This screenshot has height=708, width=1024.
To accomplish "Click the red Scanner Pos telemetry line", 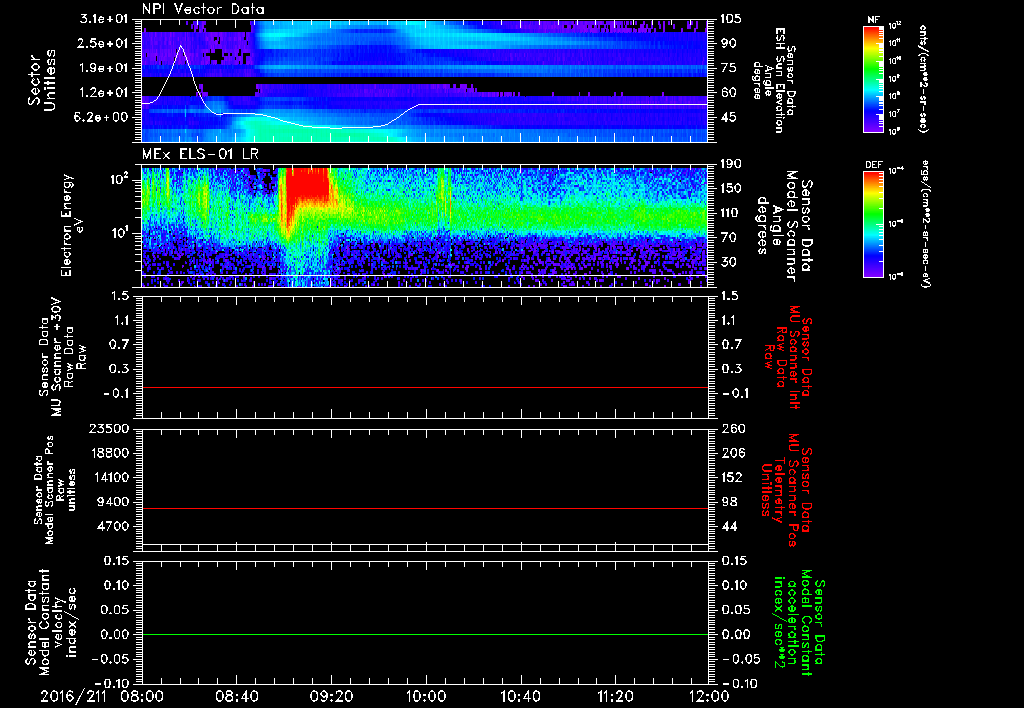I will pyautogui.click(x=424, y=508).
